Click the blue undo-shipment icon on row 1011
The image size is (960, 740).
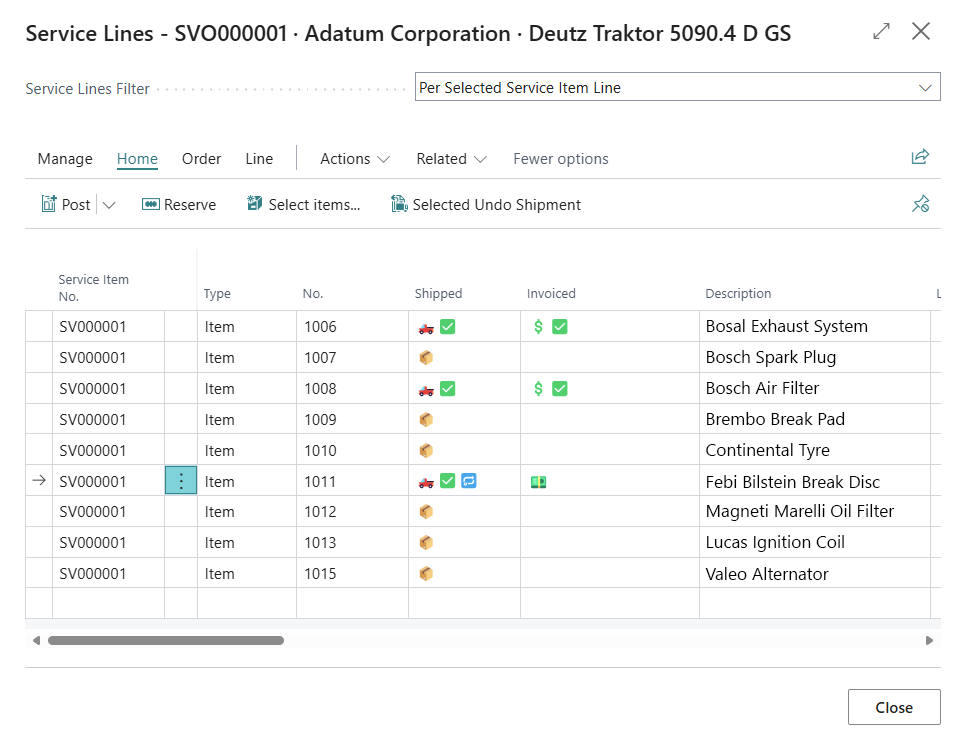point(468,481)
